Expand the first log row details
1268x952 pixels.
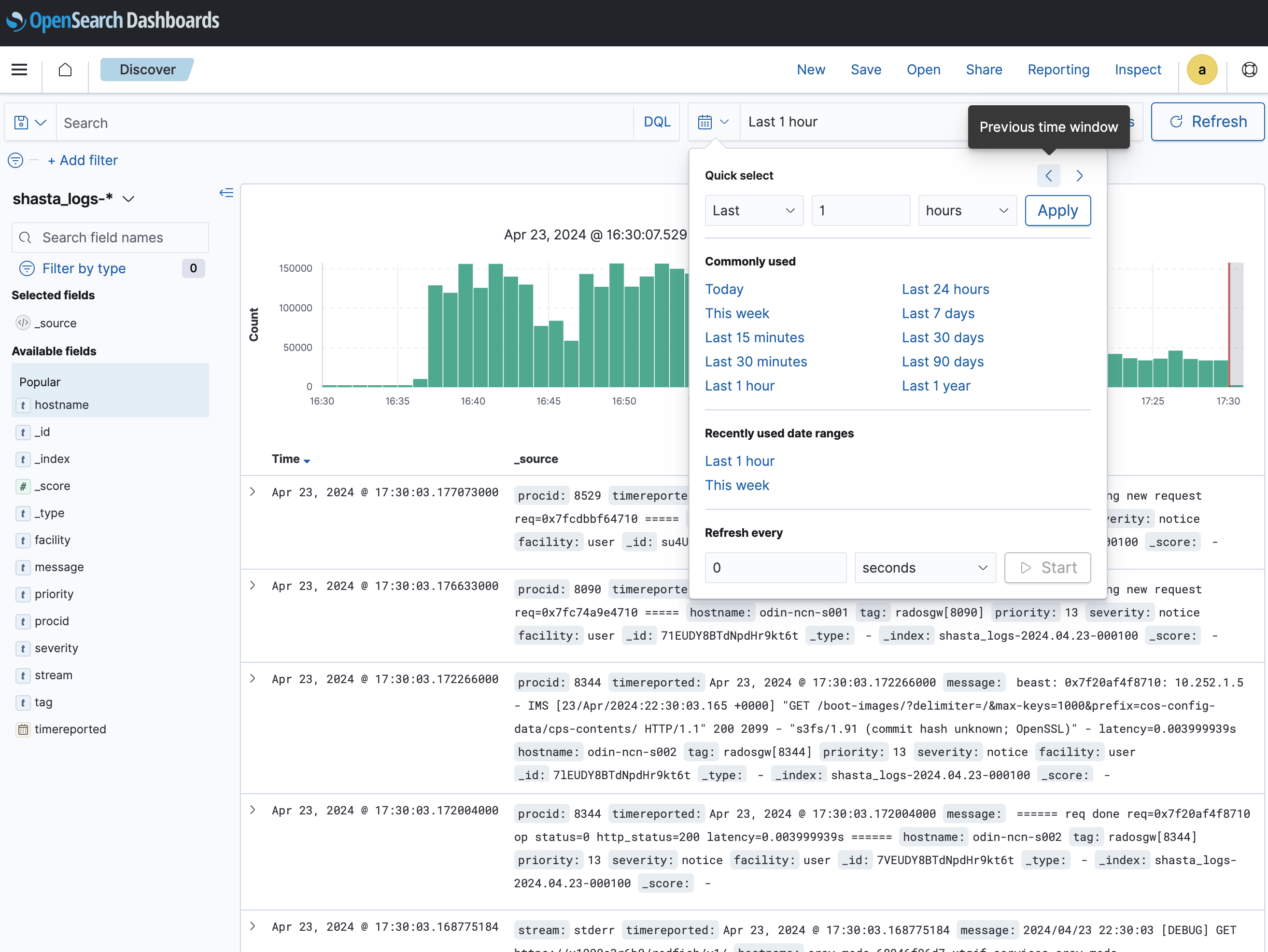pos(253,492)
